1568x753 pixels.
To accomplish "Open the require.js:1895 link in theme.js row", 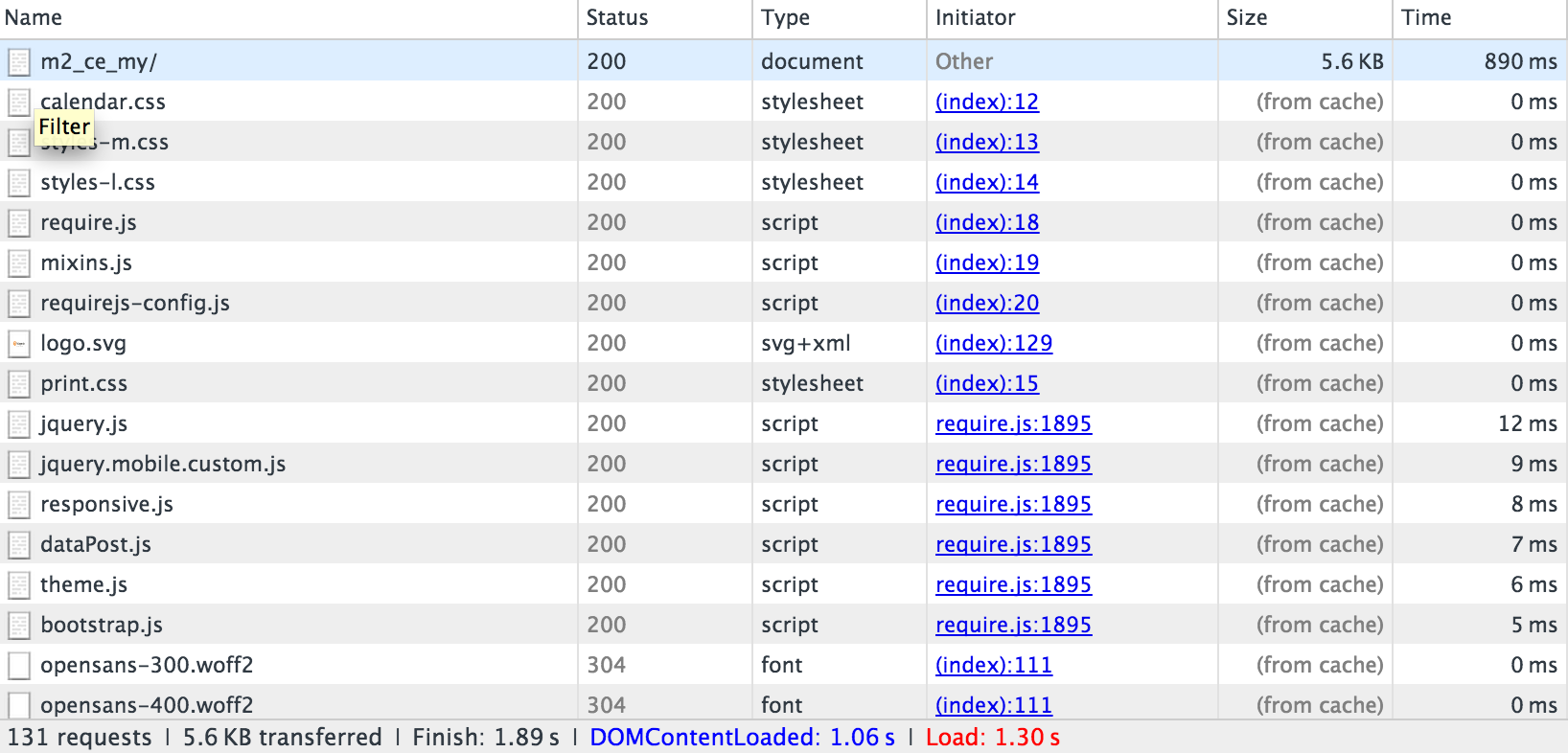I will (1014, 584).
